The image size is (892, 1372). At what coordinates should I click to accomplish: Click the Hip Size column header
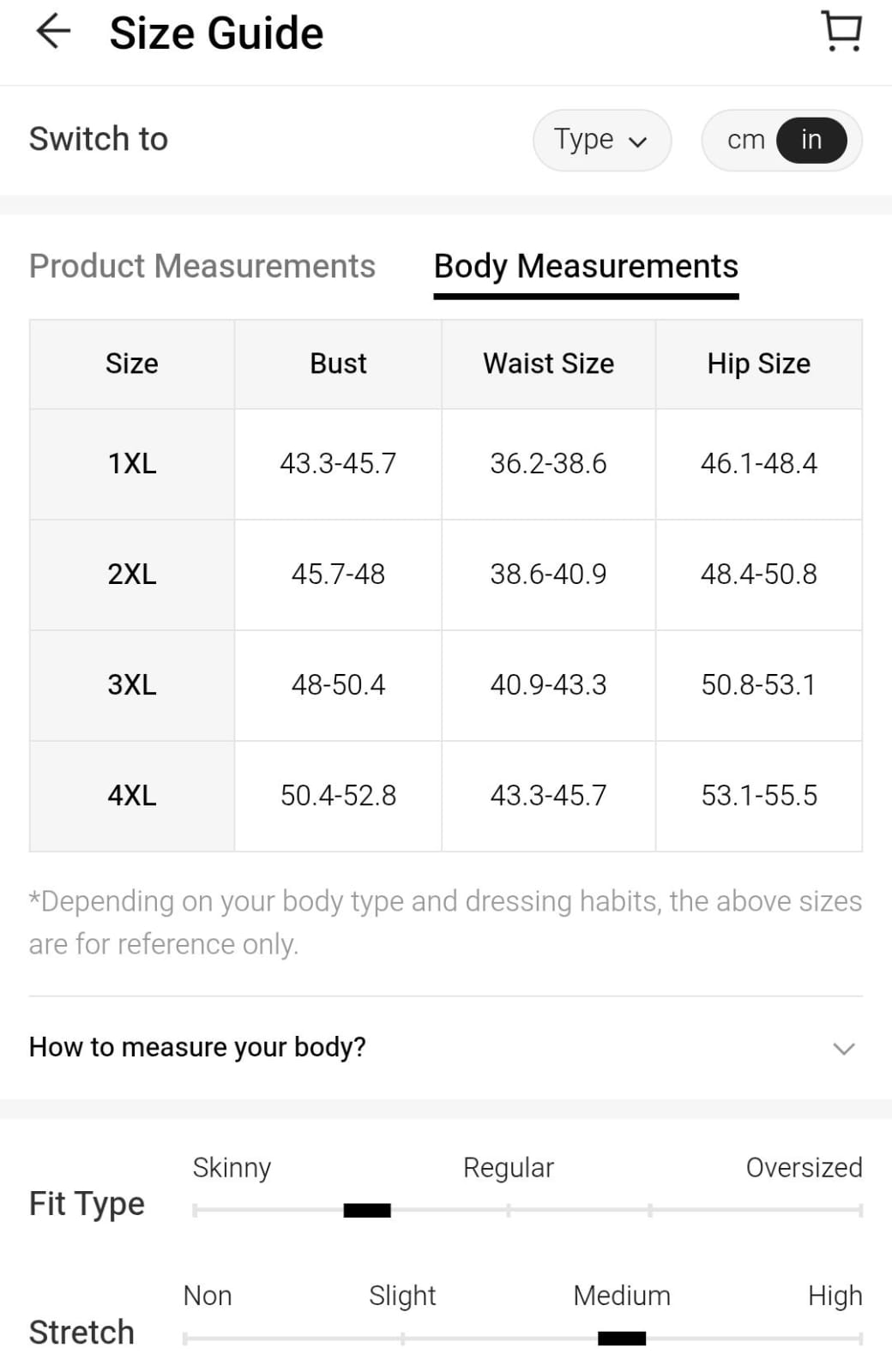pyautogui.click(x=758, y=364)
